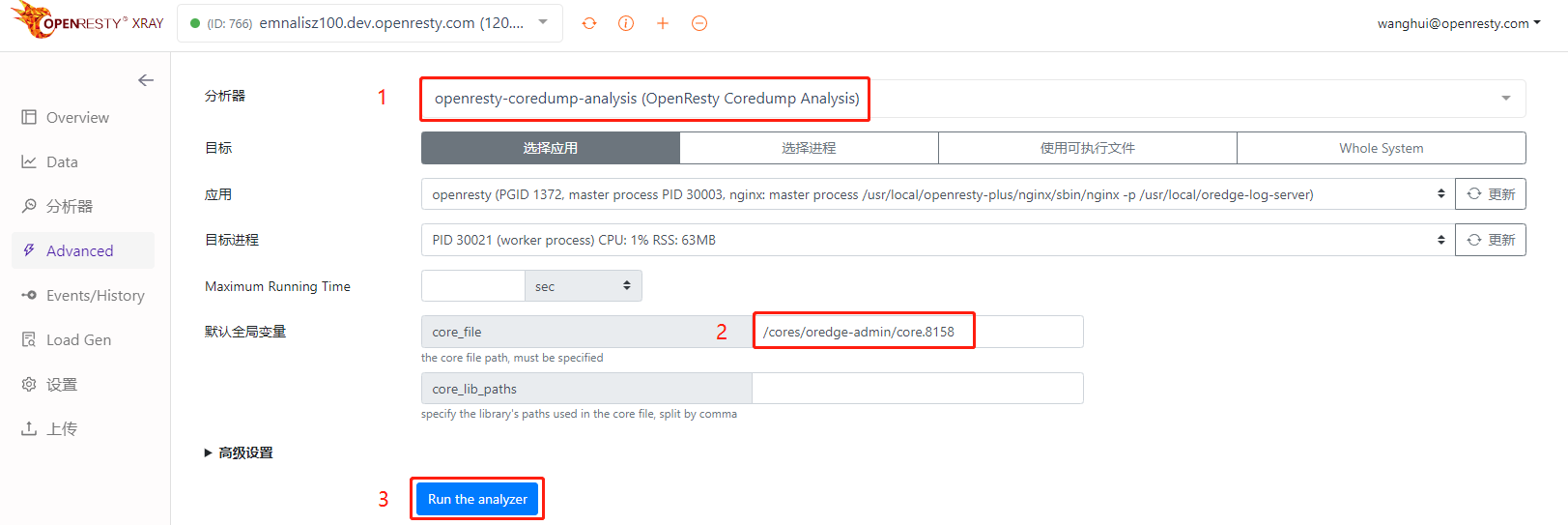Screen dimensions: 1568x525
Task: Open the machine selector dropdown
Action: pos(369,23)
